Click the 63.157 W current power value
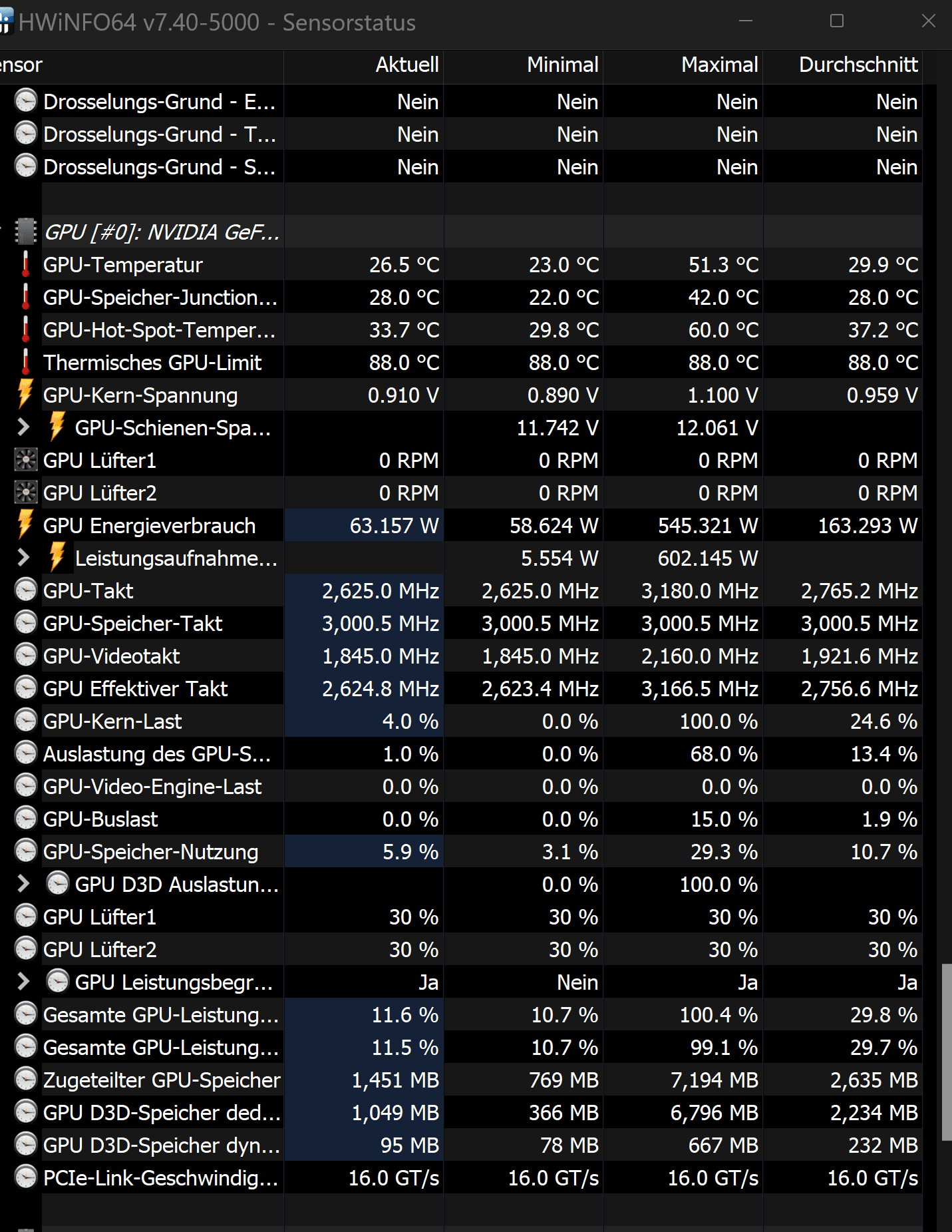This screenshot has width=952, height=1232. click(394, 526)
